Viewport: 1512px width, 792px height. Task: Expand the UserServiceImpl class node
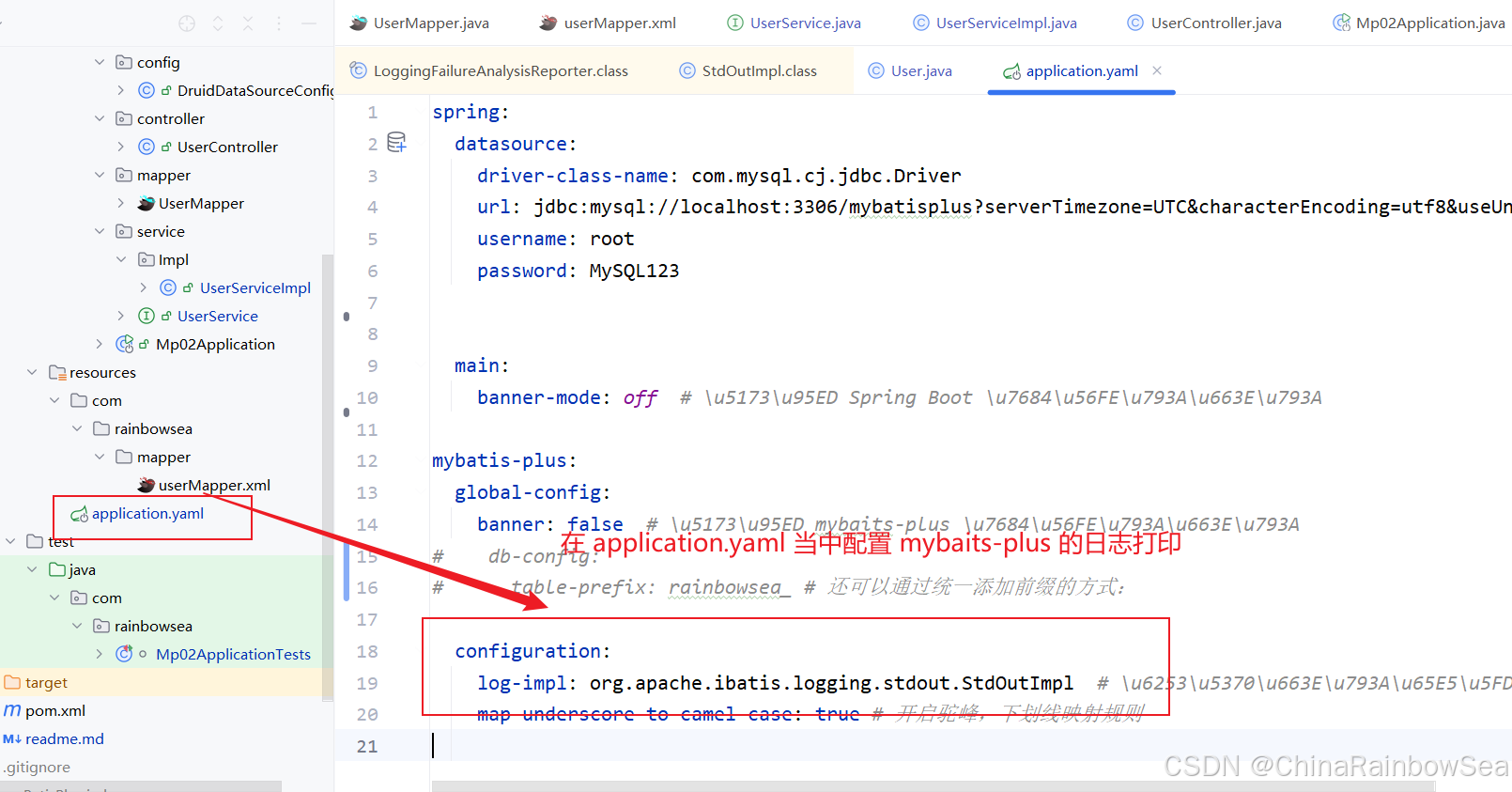tap(143, 287)
